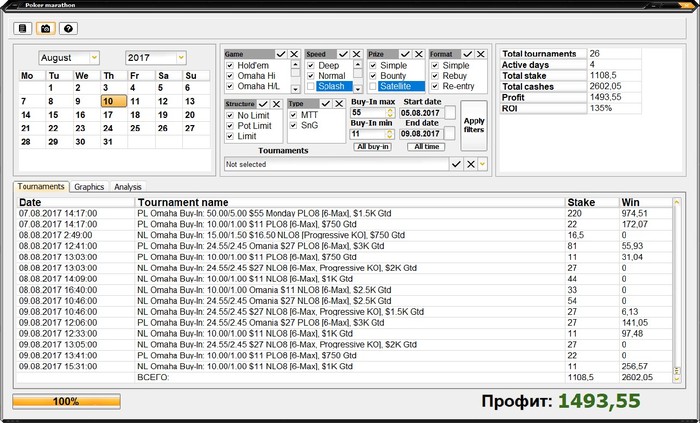Image resolution: width=700 pixels, height=423 pixels.
Task: Toggle the Hold'em game checkbox
Action: pyautogui.click(x=230, y=66)
